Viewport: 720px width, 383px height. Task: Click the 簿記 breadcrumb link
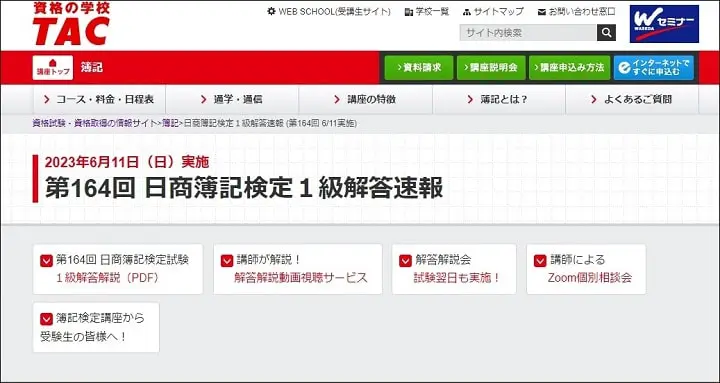coord(169,124)
